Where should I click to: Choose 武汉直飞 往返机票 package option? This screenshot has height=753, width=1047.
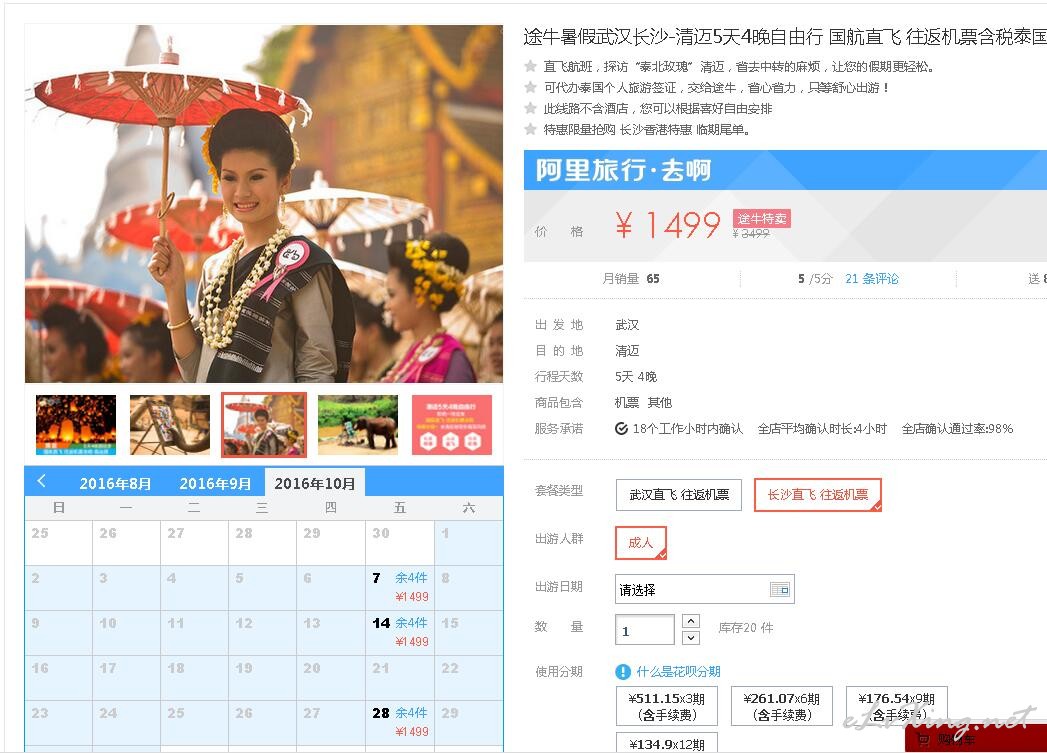(678, 495)
